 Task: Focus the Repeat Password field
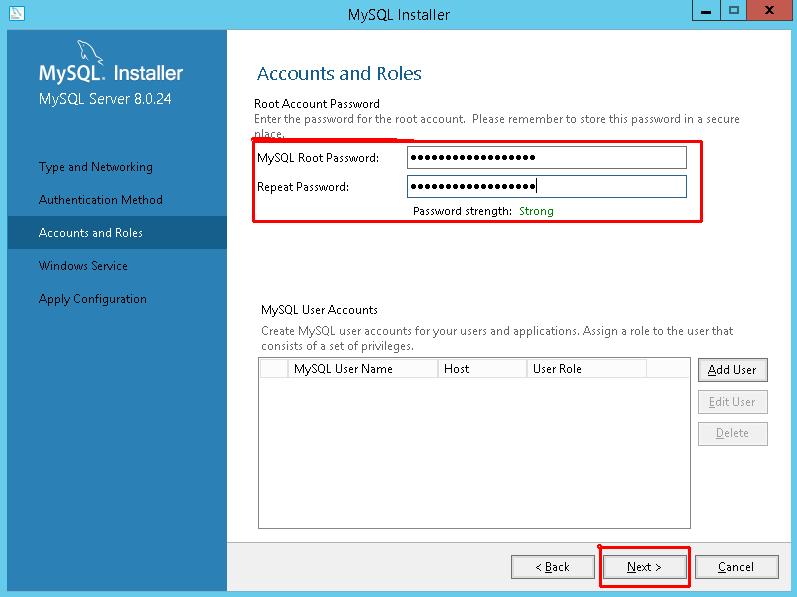click(x=546, y=186)
